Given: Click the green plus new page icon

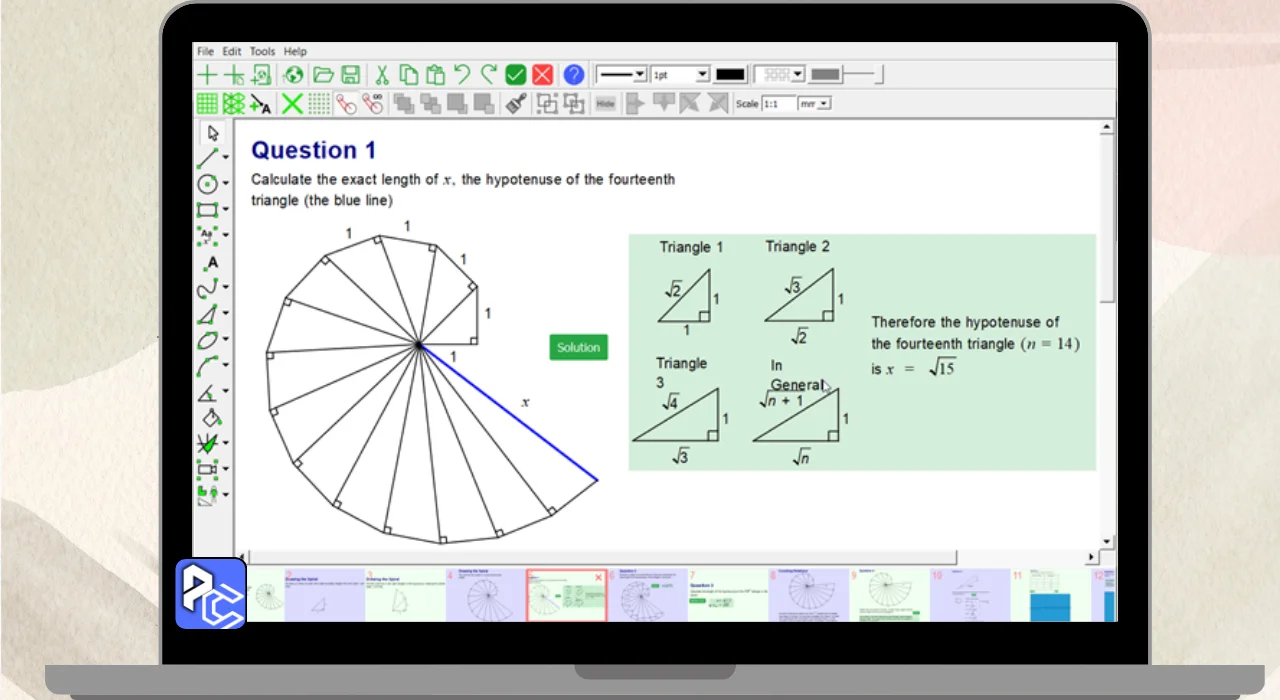Looking at the screenshot, I should click(x=206, y=74).
